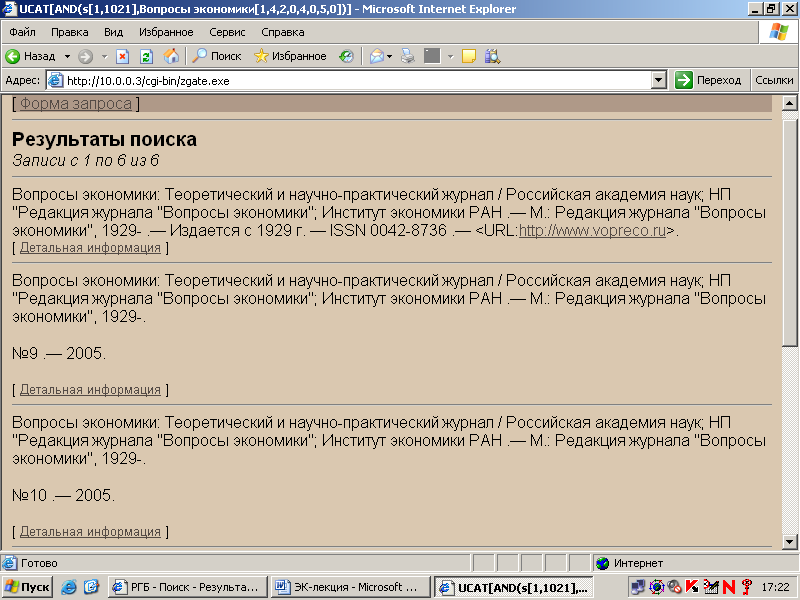Click the round globe tray icon
800x600 pixels.
(x=657, y=587)
